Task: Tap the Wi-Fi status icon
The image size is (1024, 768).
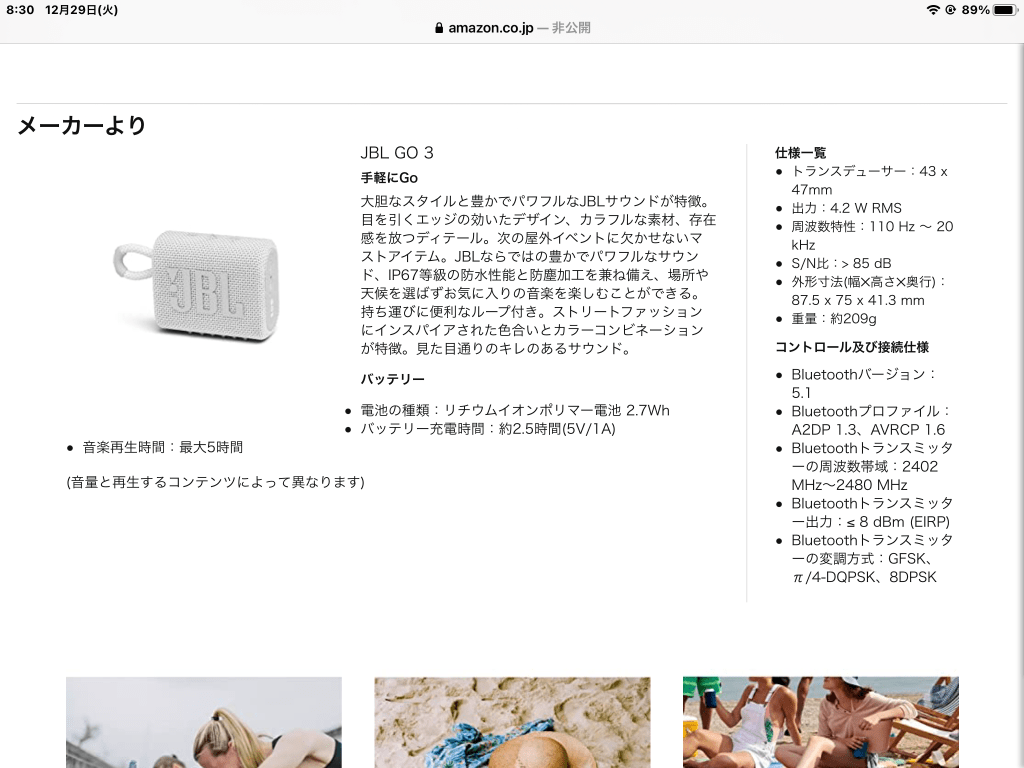Action: (933, 10)
